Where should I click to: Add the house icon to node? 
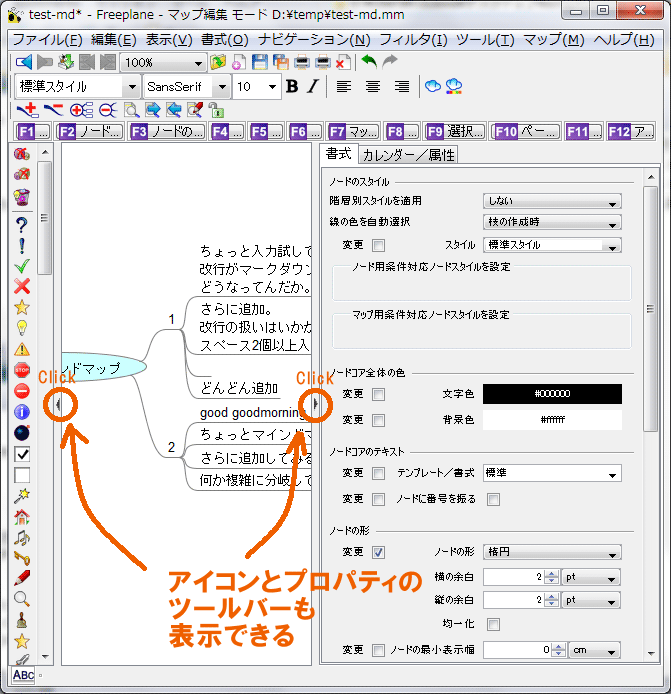22,516
